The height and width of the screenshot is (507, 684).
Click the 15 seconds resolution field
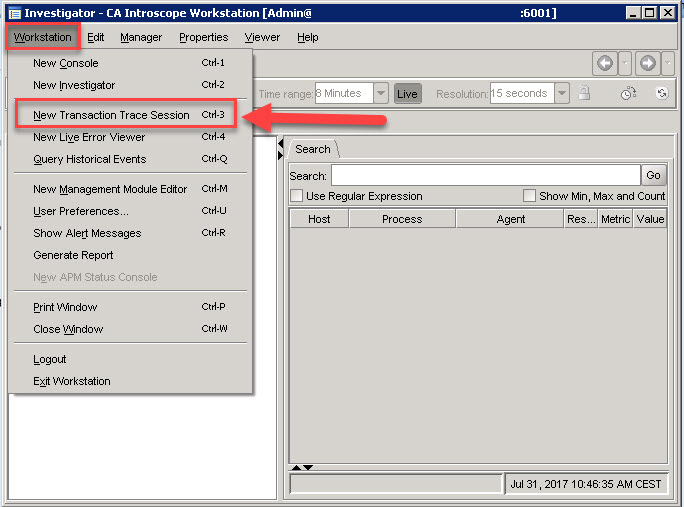click(x=522, y=93)
